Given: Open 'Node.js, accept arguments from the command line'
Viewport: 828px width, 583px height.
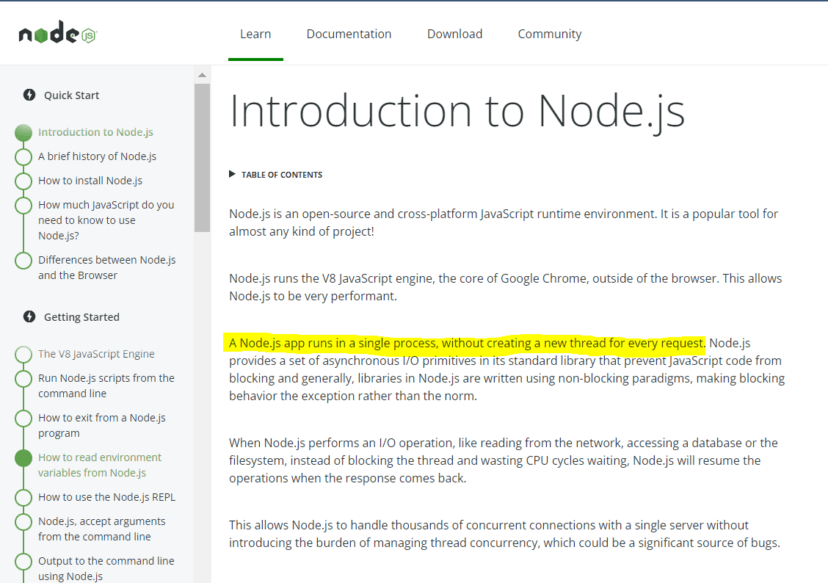Looking at the screenshot, I should point(104,528).
